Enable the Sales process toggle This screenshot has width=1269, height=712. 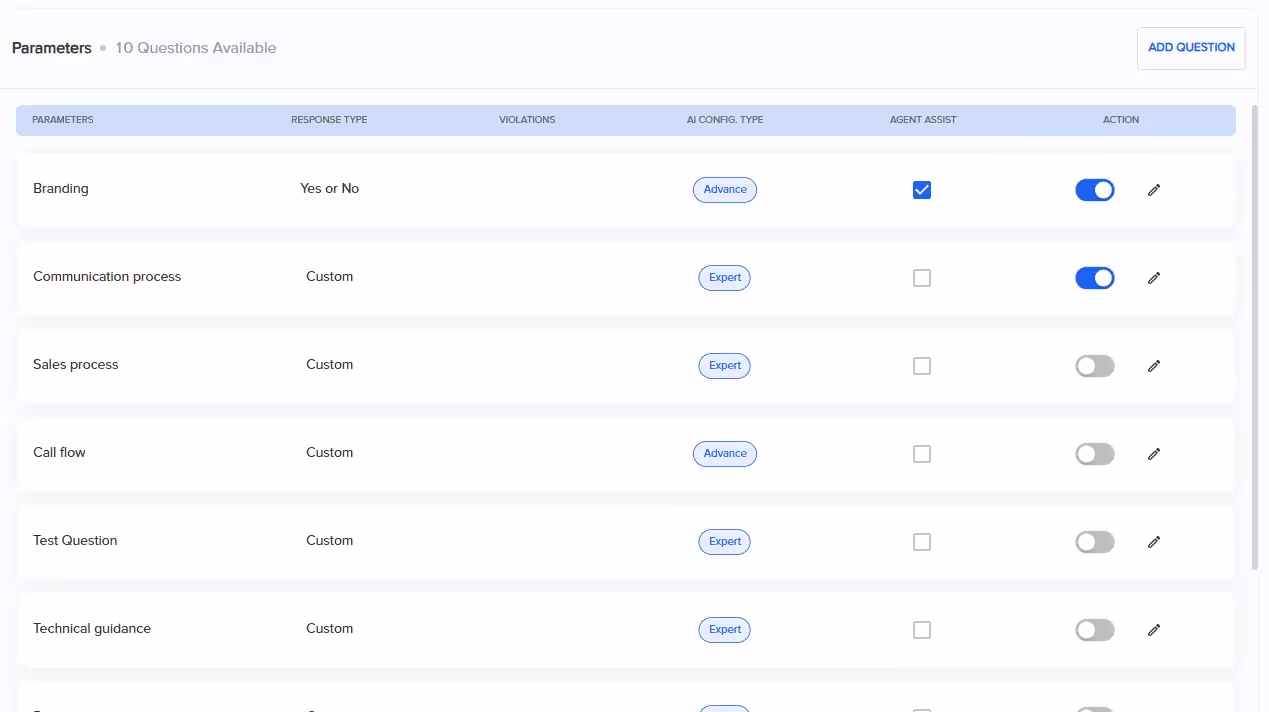point(1095,366)
